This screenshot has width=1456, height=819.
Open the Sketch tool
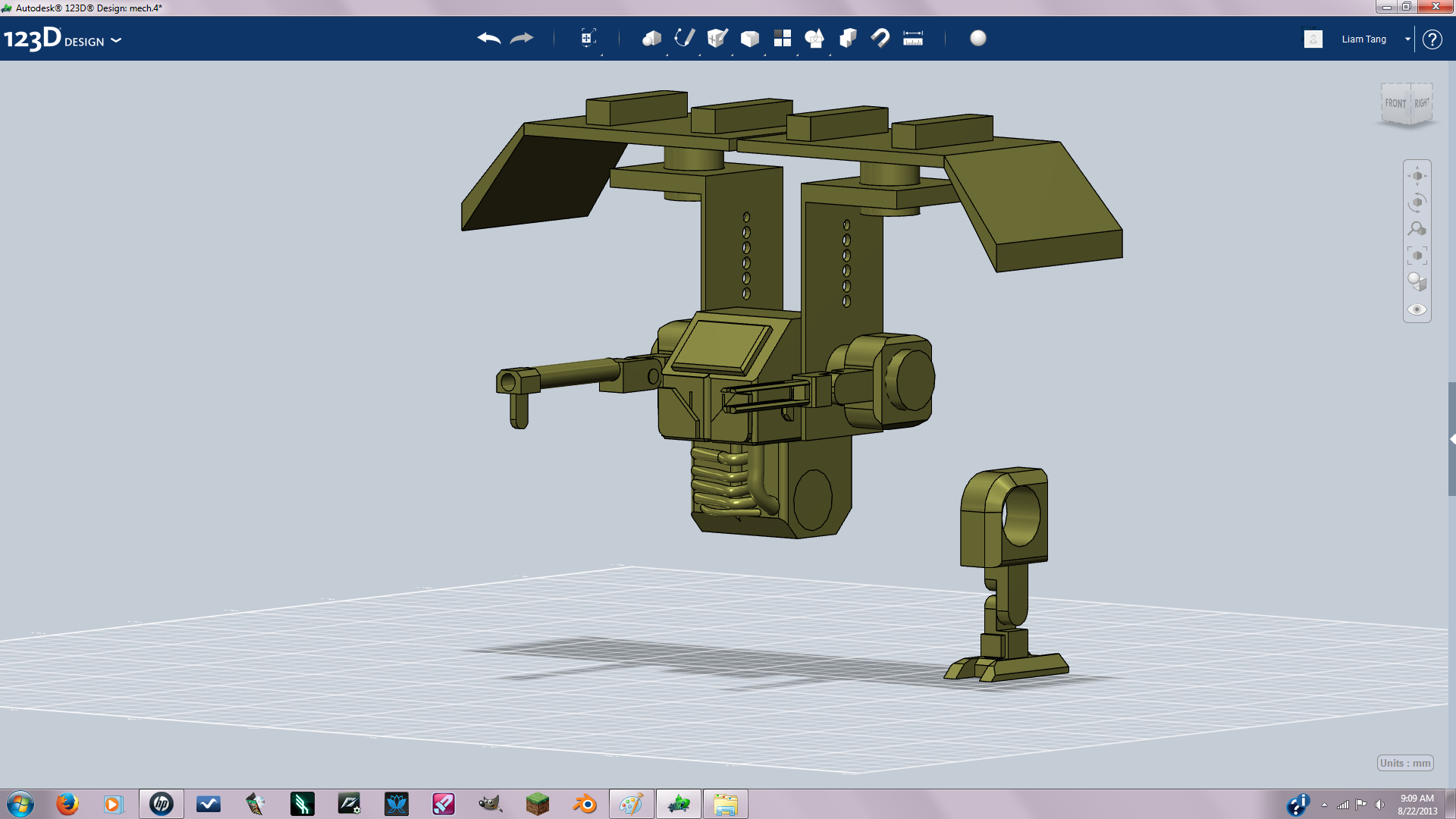(x=684, y=38)
